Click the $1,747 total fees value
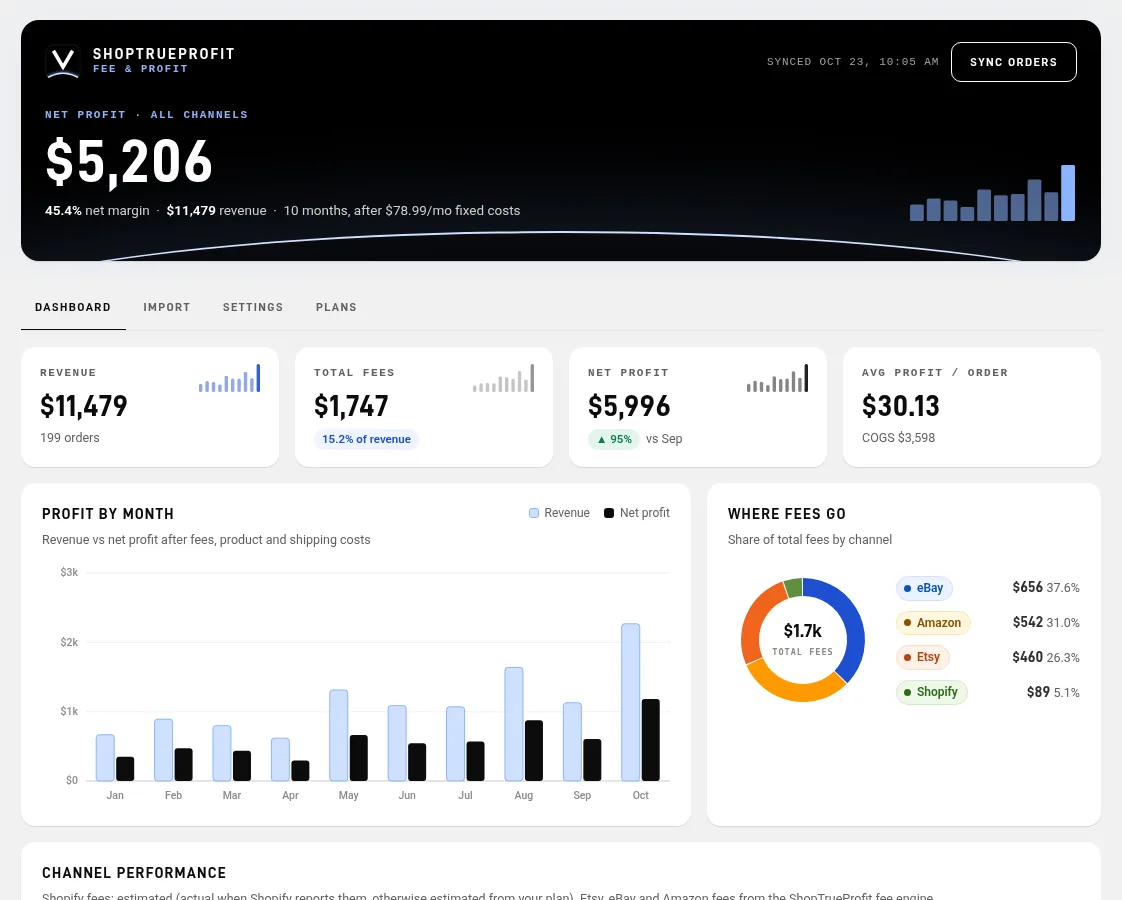Viewport: 1122px width, 900px height. pyautogui.click(x=351, y=406)
